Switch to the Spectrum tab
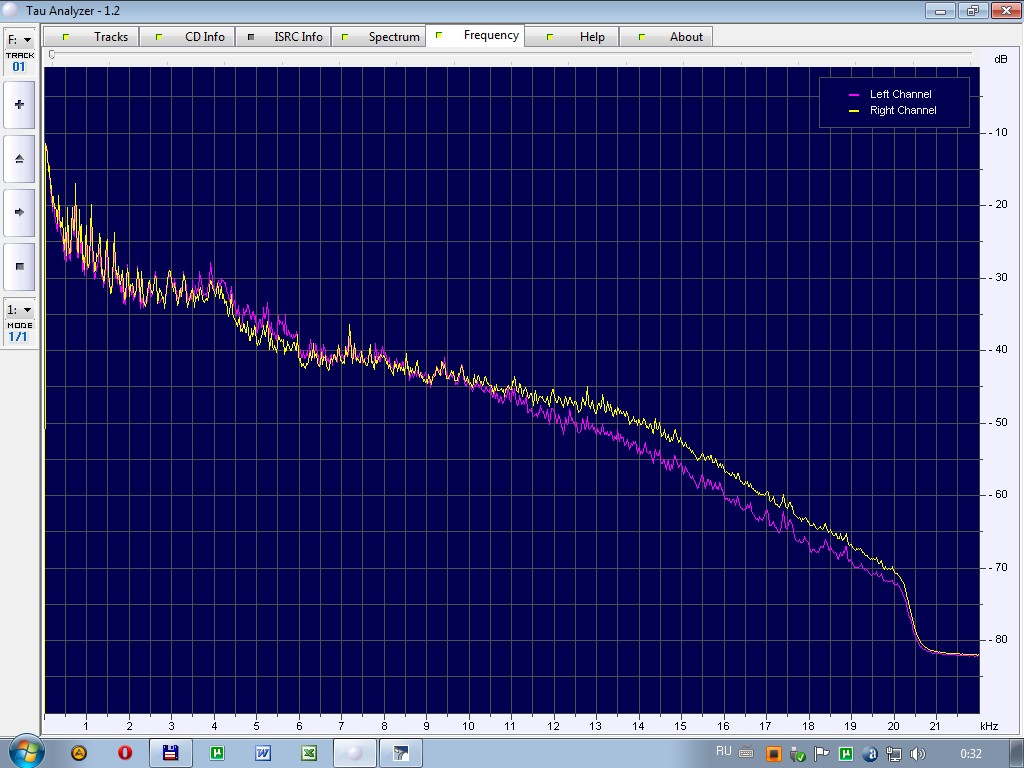 coord(393,37)
